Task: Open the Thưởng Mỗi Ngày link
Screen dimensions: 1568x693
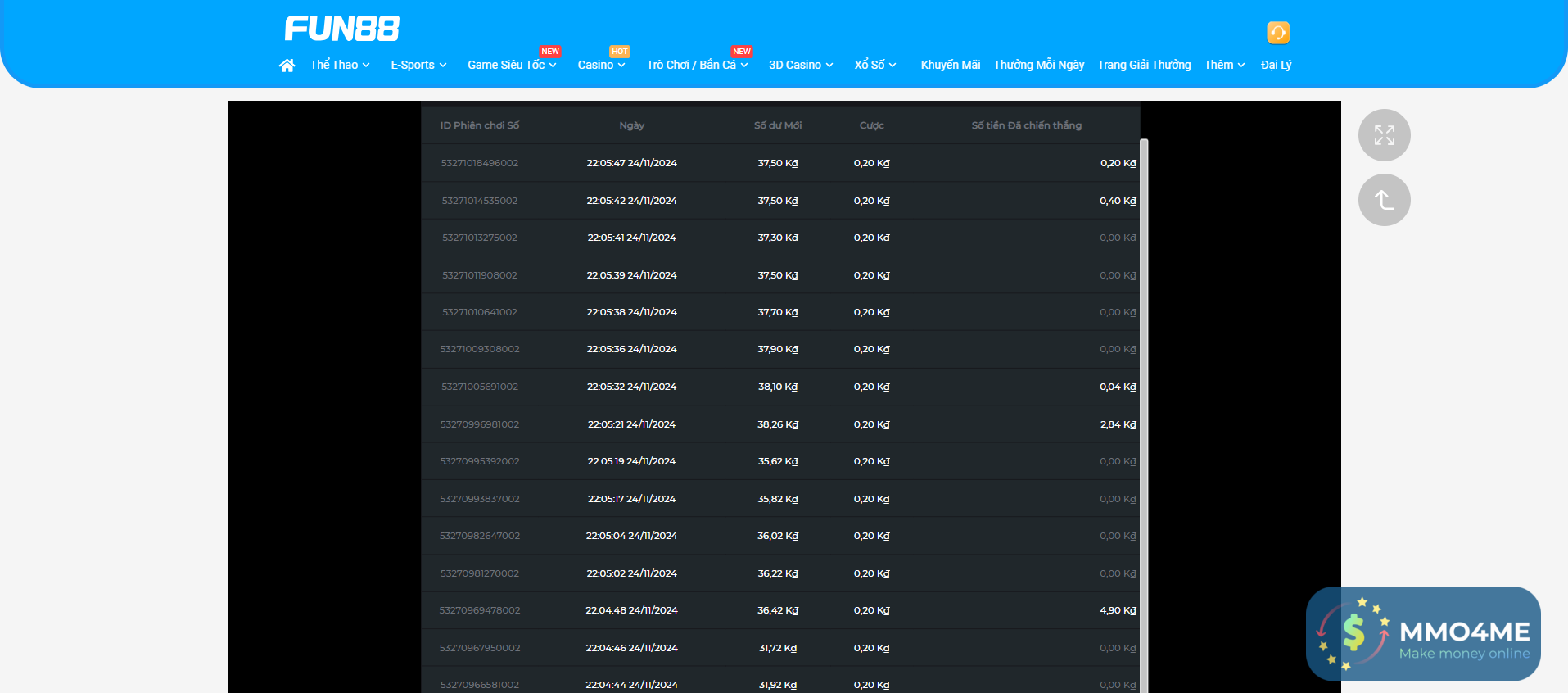Action: 1038,66
